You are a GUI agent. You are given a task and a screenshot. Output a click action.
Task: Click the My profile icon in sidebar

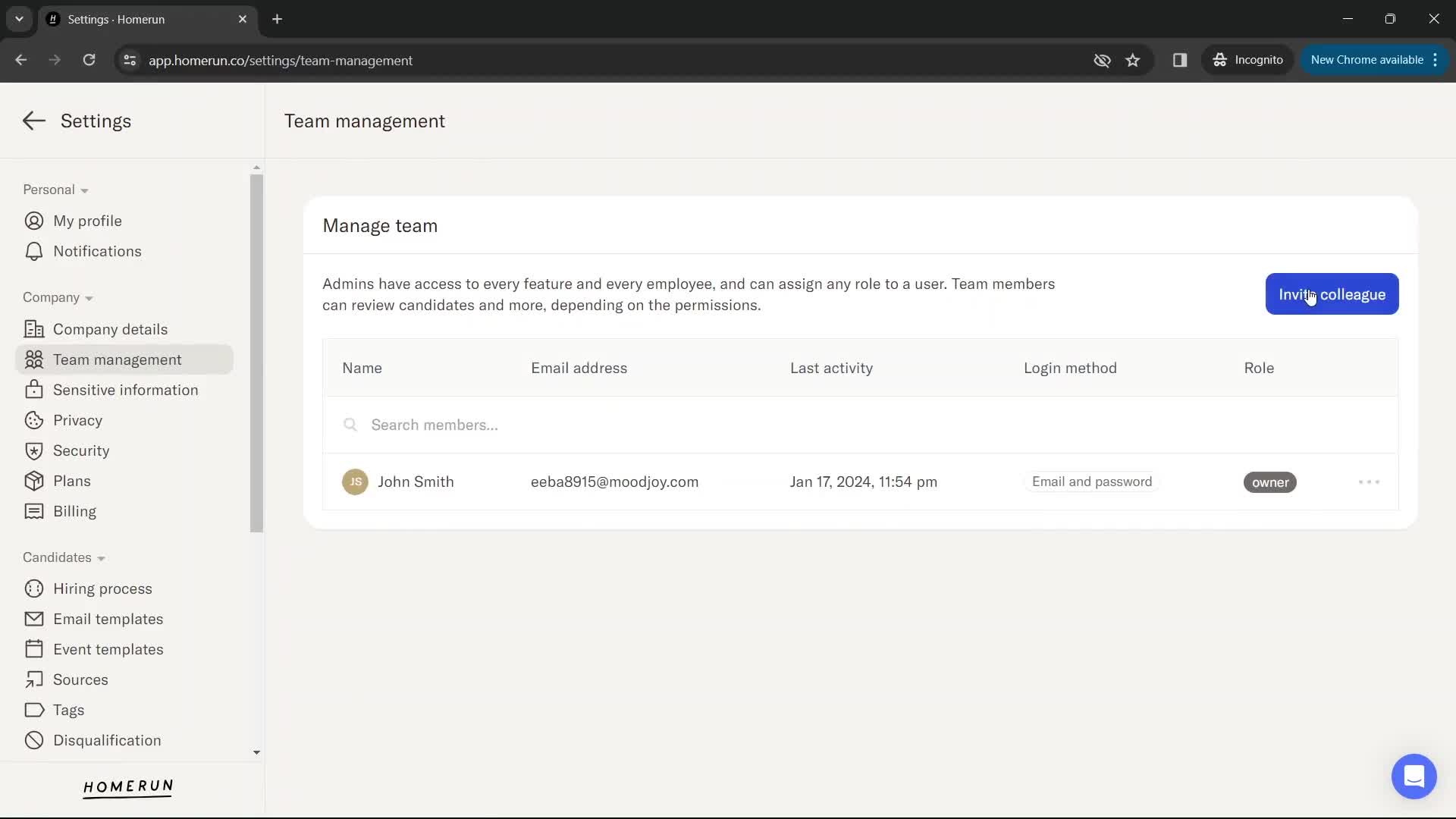34,221
